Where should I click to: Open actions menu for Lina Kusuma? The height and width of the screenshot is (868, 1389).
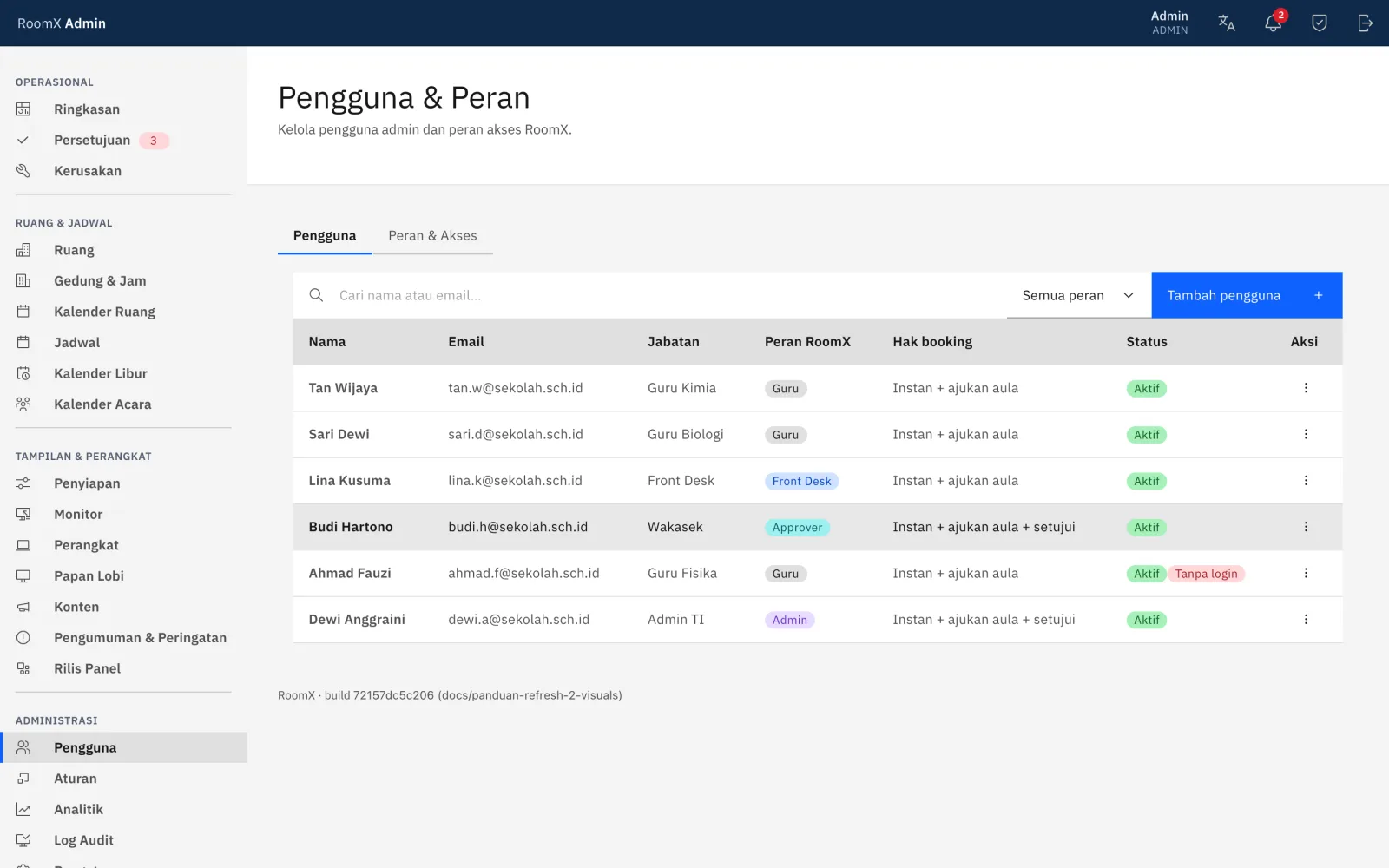pos(1306,481)
